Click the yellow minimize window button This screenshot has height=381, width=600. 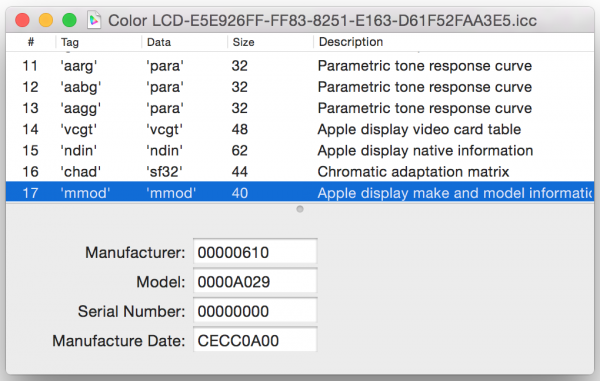(x=46, y=20)
